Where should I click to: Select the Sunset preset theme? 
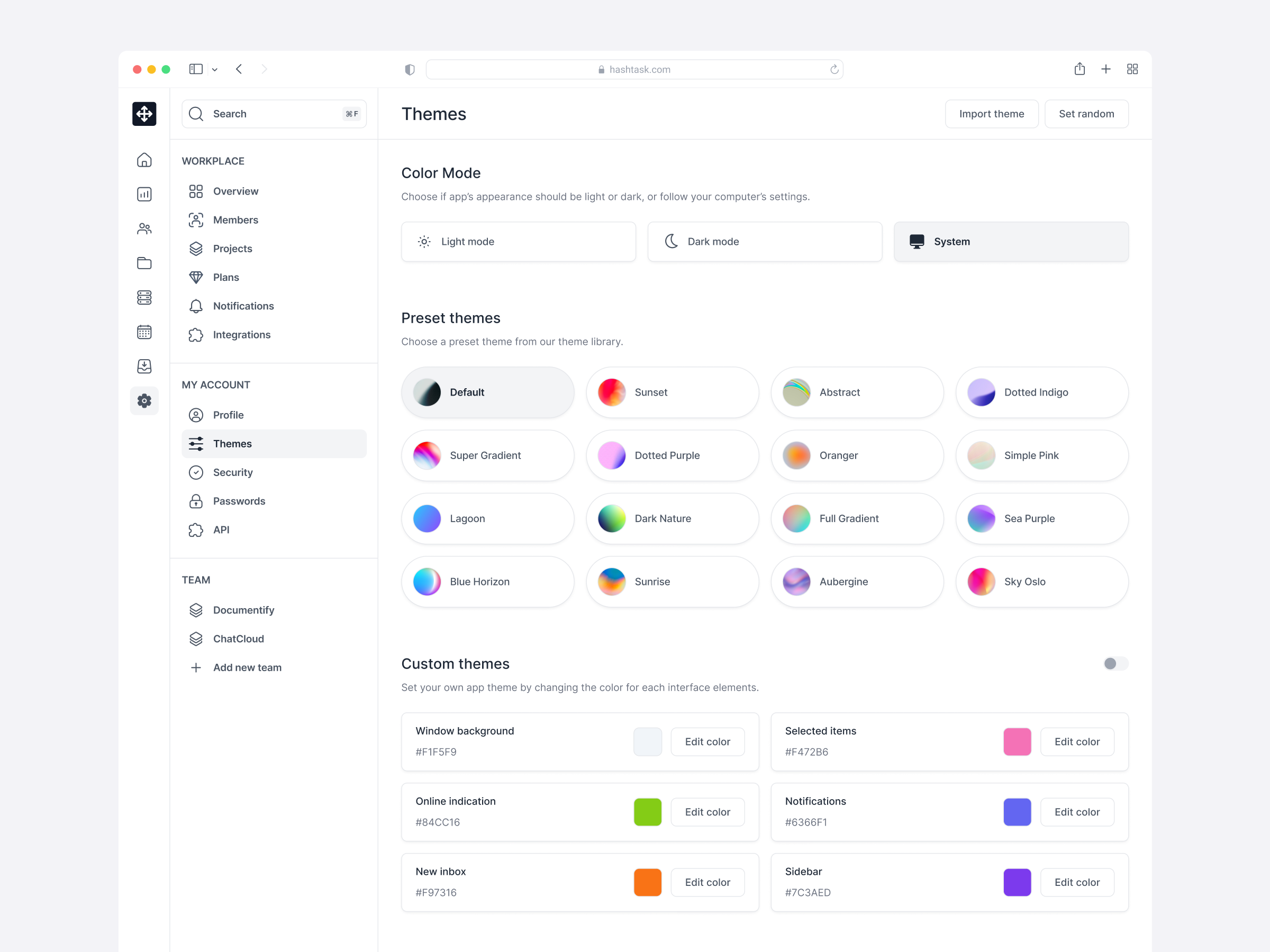point(673,392)
